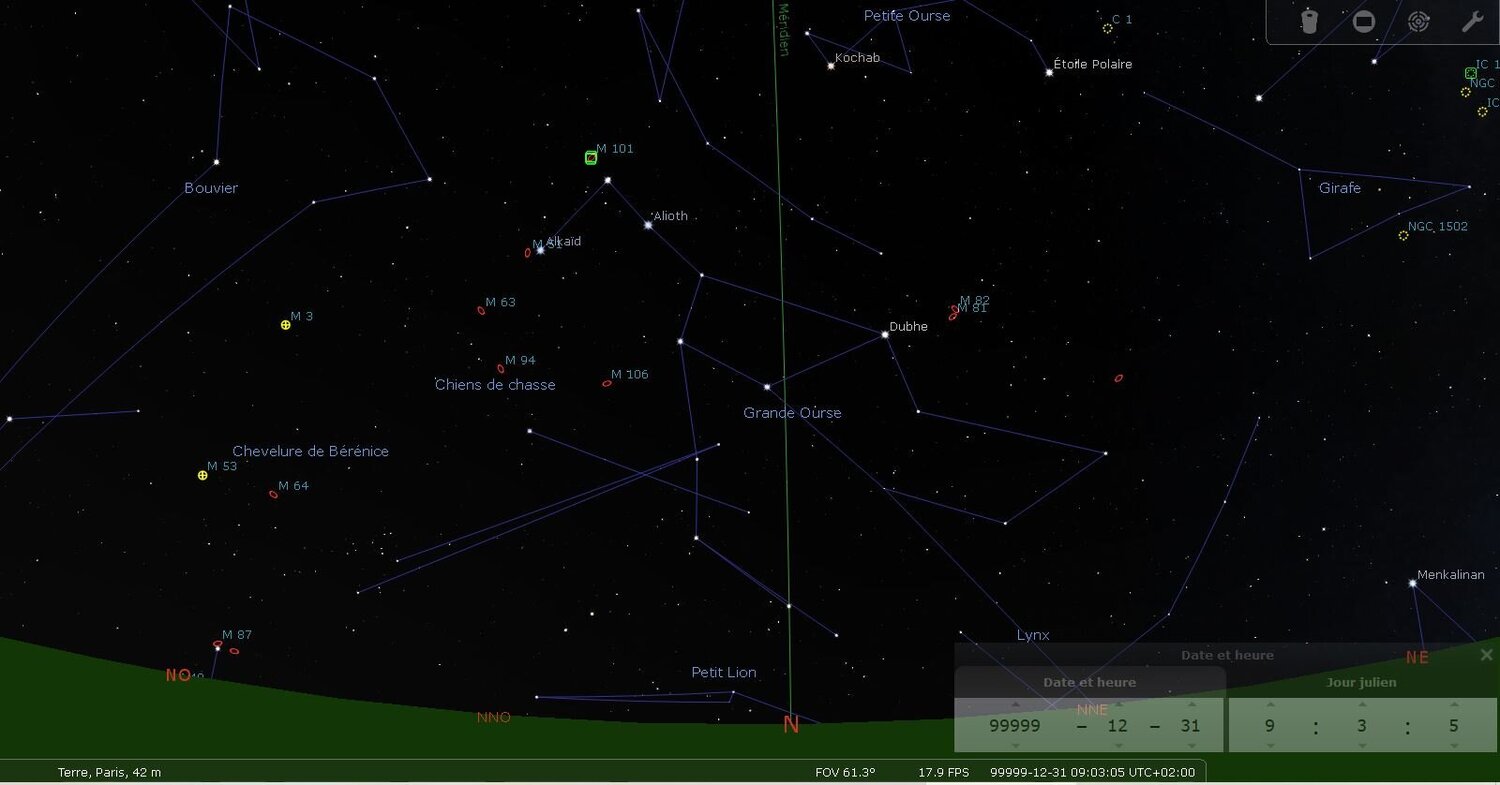The height and width of the screenshot is (785, 1500).
Task: Select the Kochab star
Action: click(830, 66)
